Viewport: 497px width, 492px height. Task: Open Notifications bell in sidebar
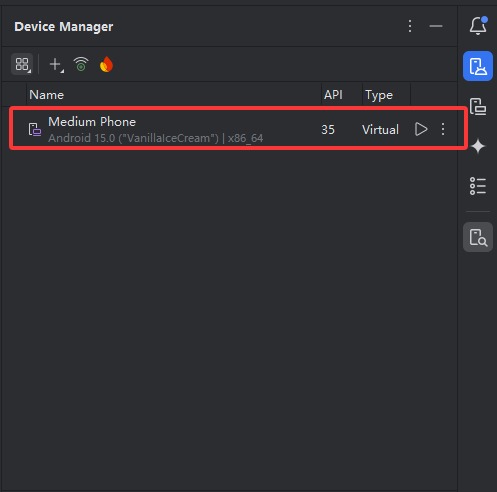[478, 26]
